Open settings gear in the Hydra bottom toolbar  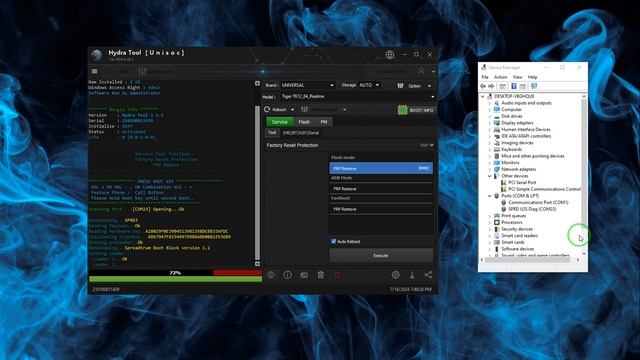[396, 275]
